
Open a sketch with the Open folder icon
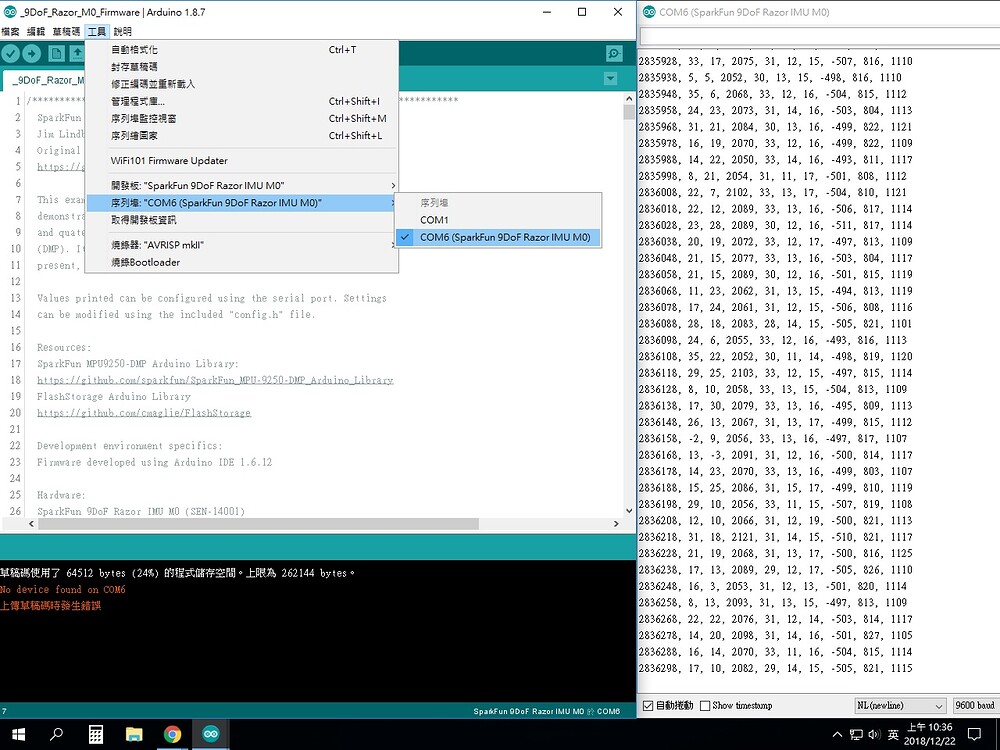(x=80, y=53)
